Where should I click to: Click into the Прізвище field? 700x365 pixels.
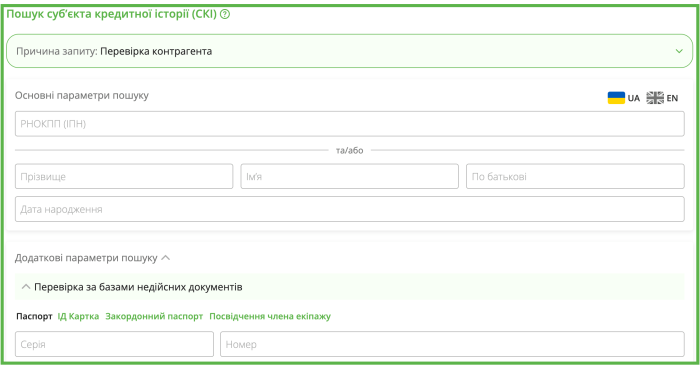[x=124, y=176]
